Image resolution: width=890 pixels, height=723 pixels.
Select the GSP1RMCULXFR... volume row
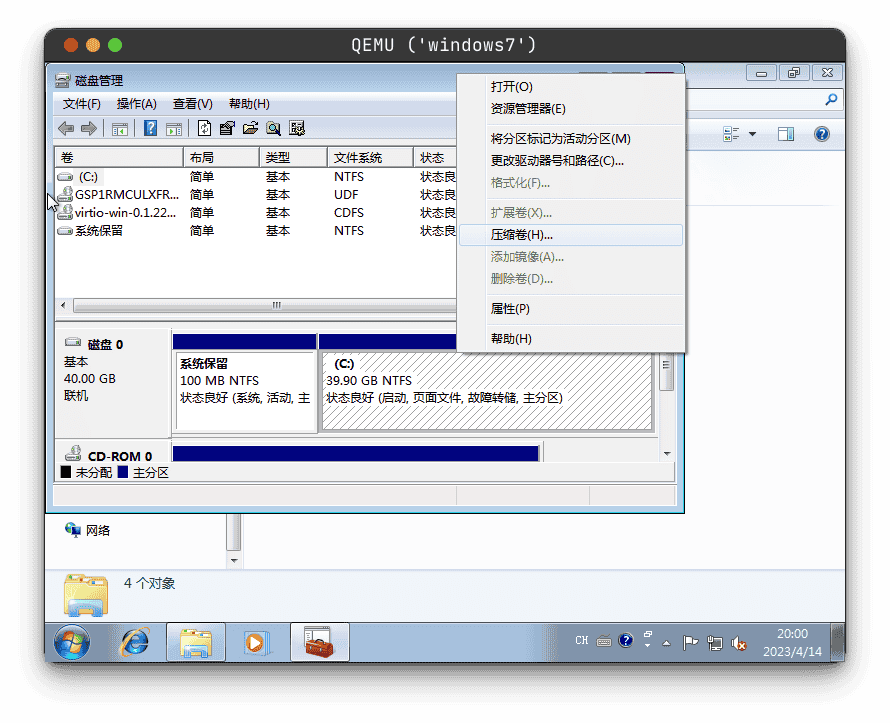click(255, 195)
